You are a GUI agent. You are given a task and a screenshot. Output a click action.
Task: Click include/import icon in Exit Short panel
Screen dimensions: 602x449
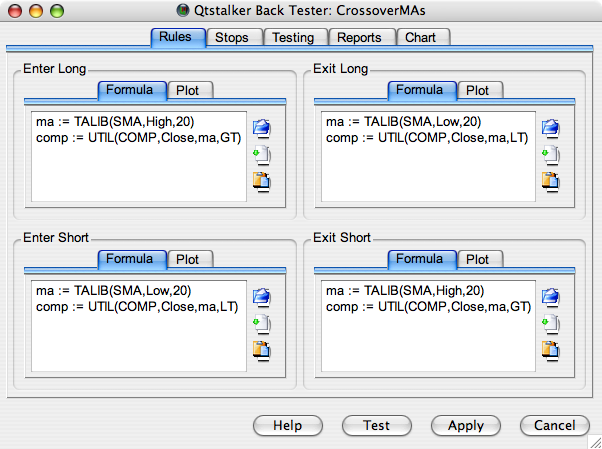click(551, 324)
